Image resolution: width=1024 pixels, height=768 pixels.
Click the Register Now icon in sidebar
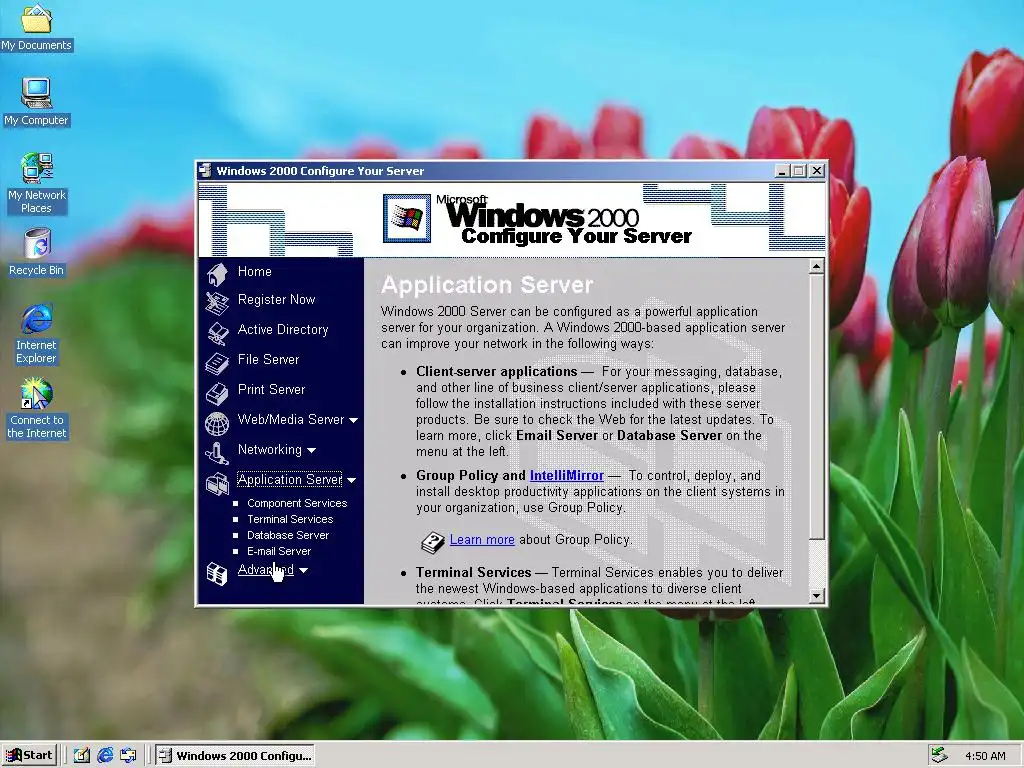point(217,303)
